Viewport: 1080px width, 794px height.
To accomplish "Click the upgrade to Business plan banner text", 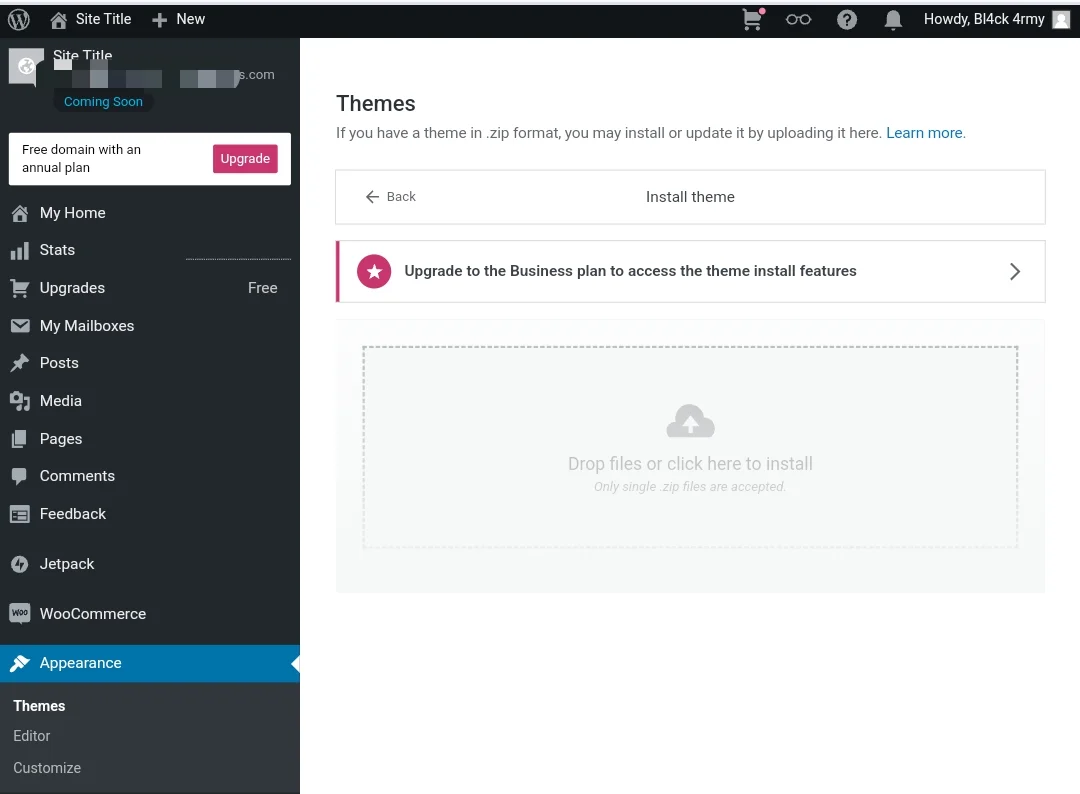I will click(630, 271).
